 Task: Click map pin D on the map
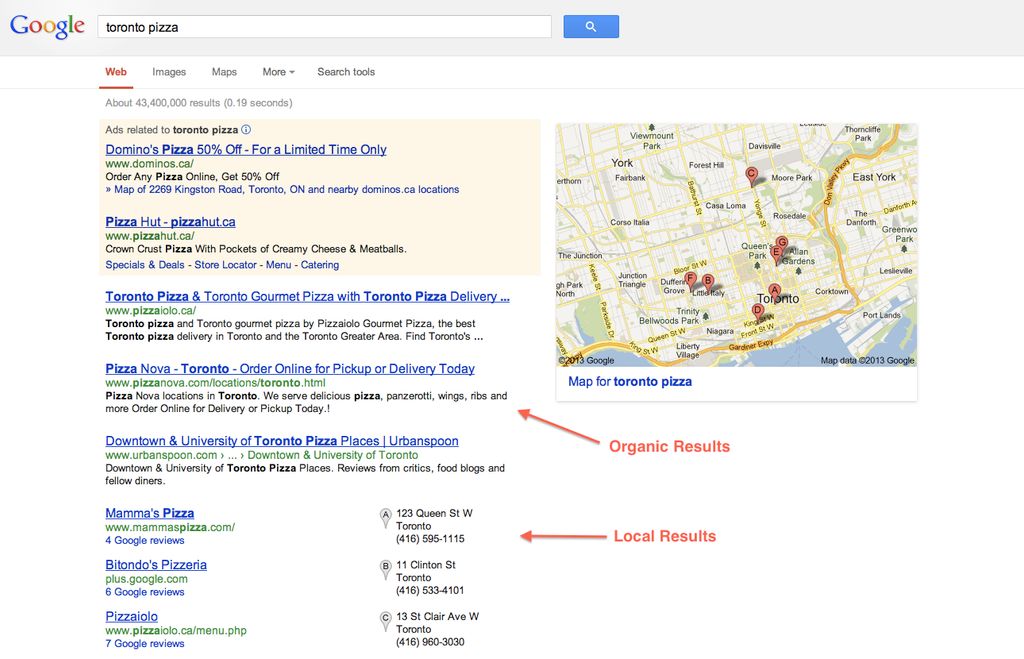tap(758, 312)
